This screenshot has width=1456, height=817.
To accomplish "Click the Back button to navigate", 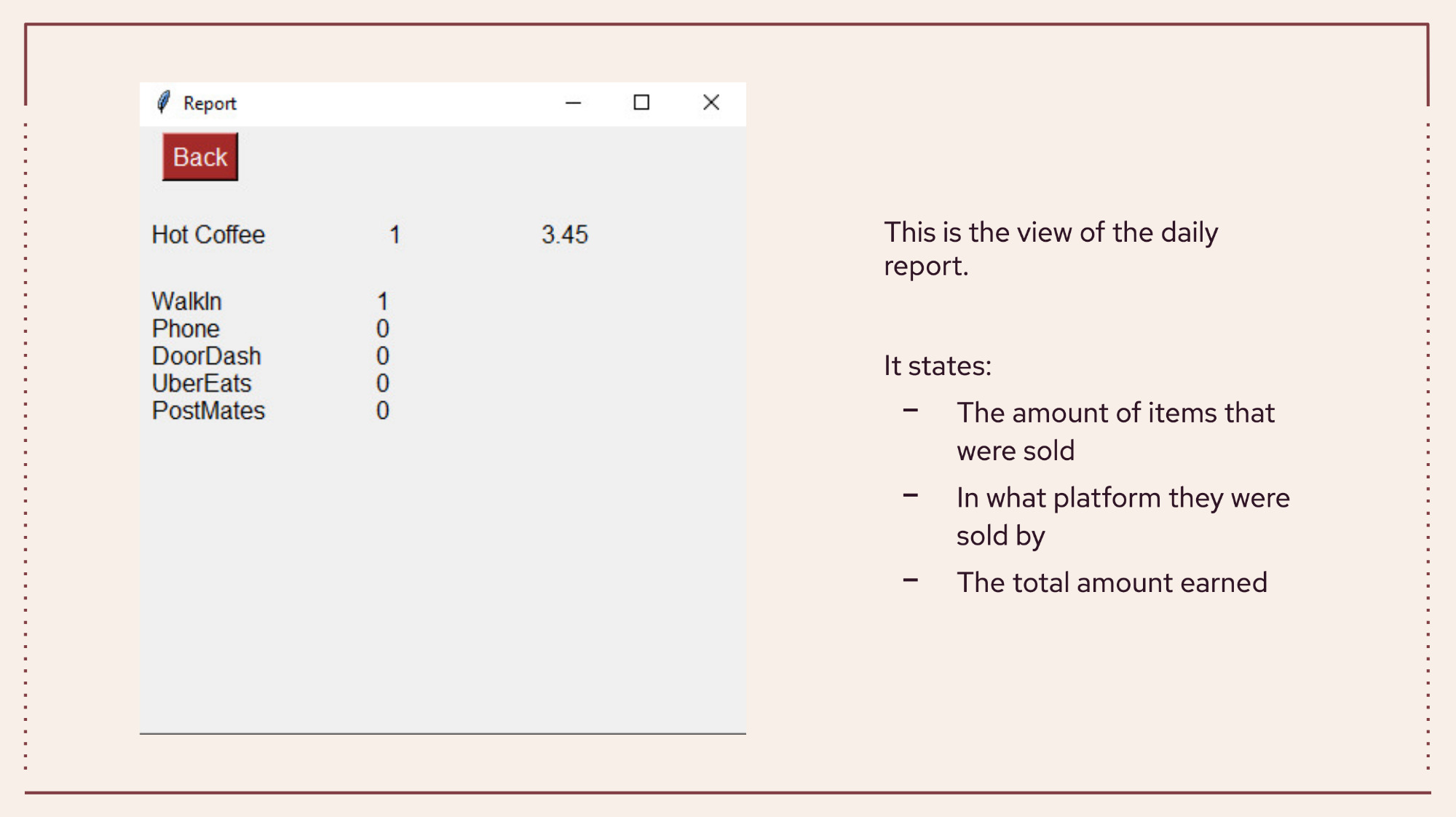I will [x=199, y=156].
